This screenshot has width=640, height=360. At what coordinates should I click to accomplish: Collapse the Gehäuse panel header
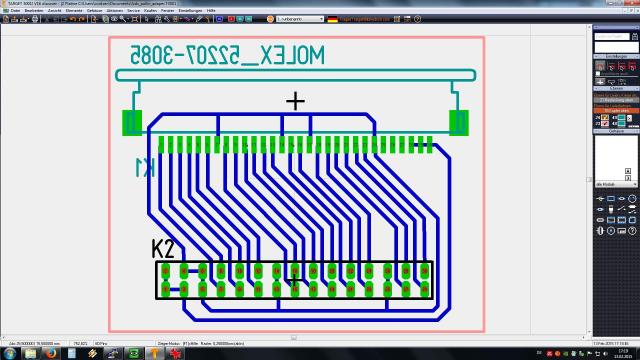(616, 131)
